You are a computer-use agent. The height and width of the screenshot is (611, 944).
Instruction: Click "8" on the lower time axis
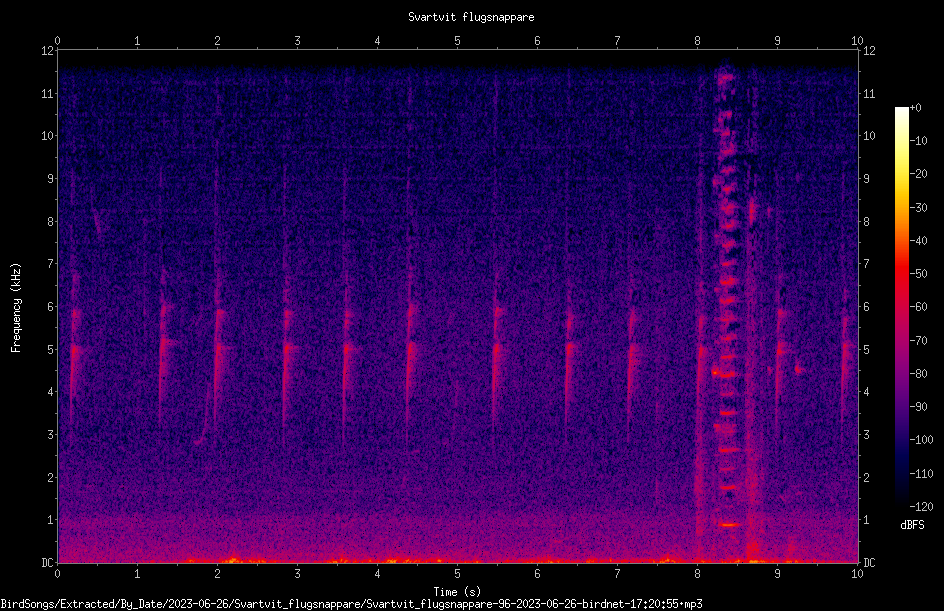tap(697, 574)
